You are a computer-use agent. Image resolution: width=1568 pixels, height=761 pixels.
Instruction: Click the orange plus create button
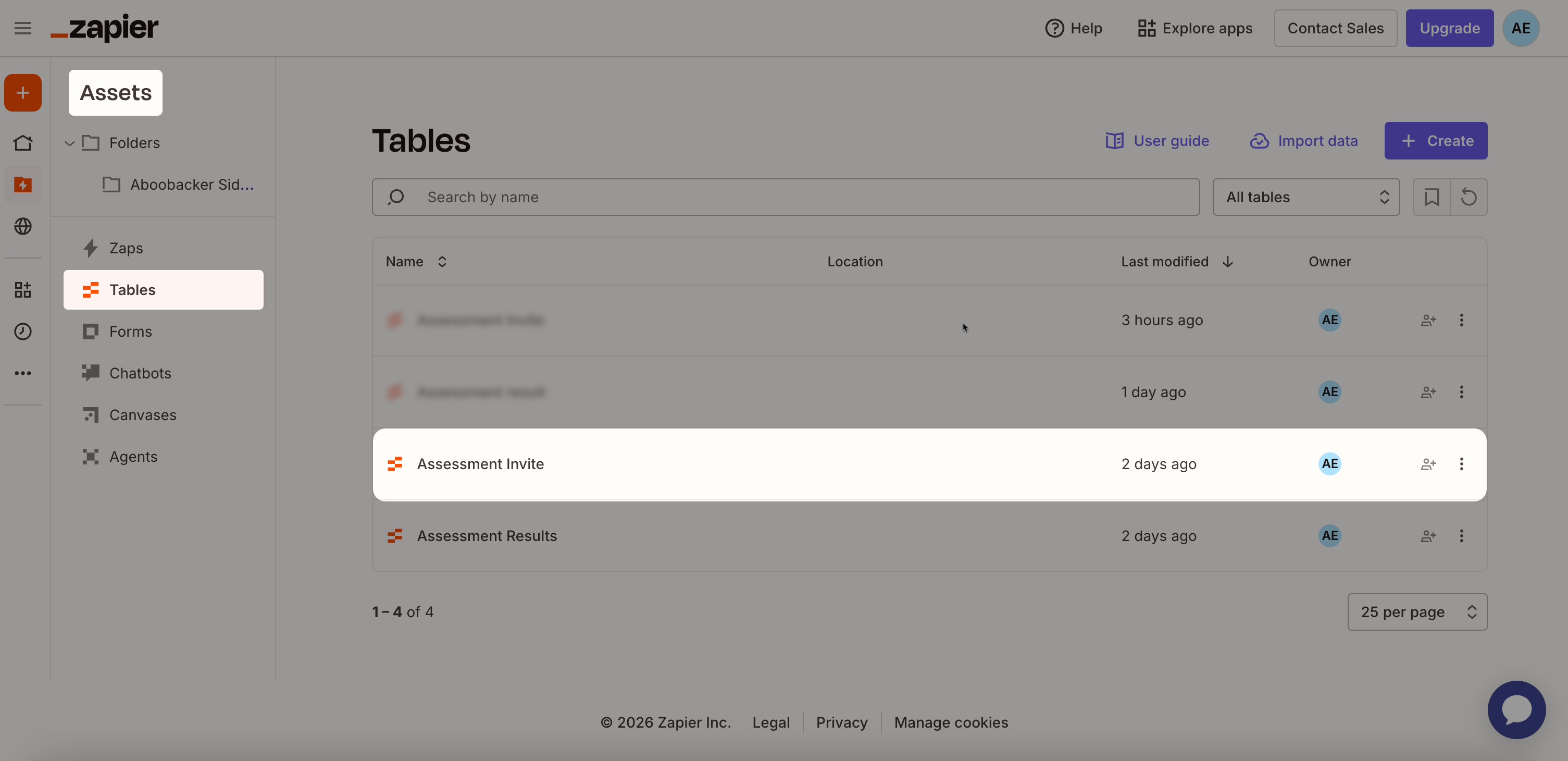coord(22,93)
